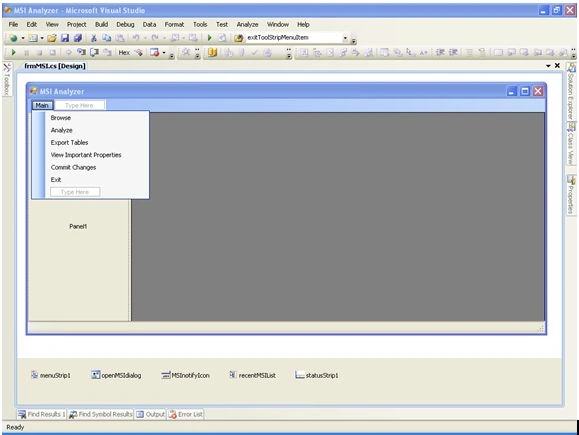
Task: Choose Export Tables from Main menu
Action: click(x=69, y=143)
